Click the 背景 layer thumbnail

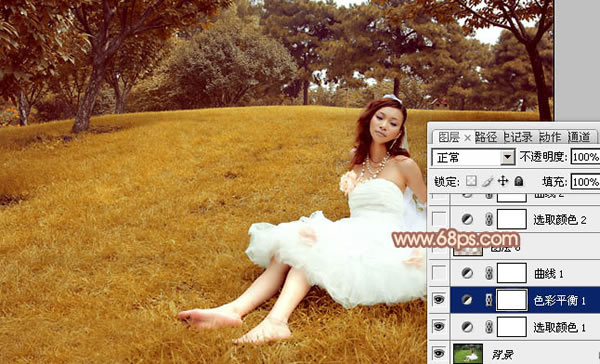(468, 353)
